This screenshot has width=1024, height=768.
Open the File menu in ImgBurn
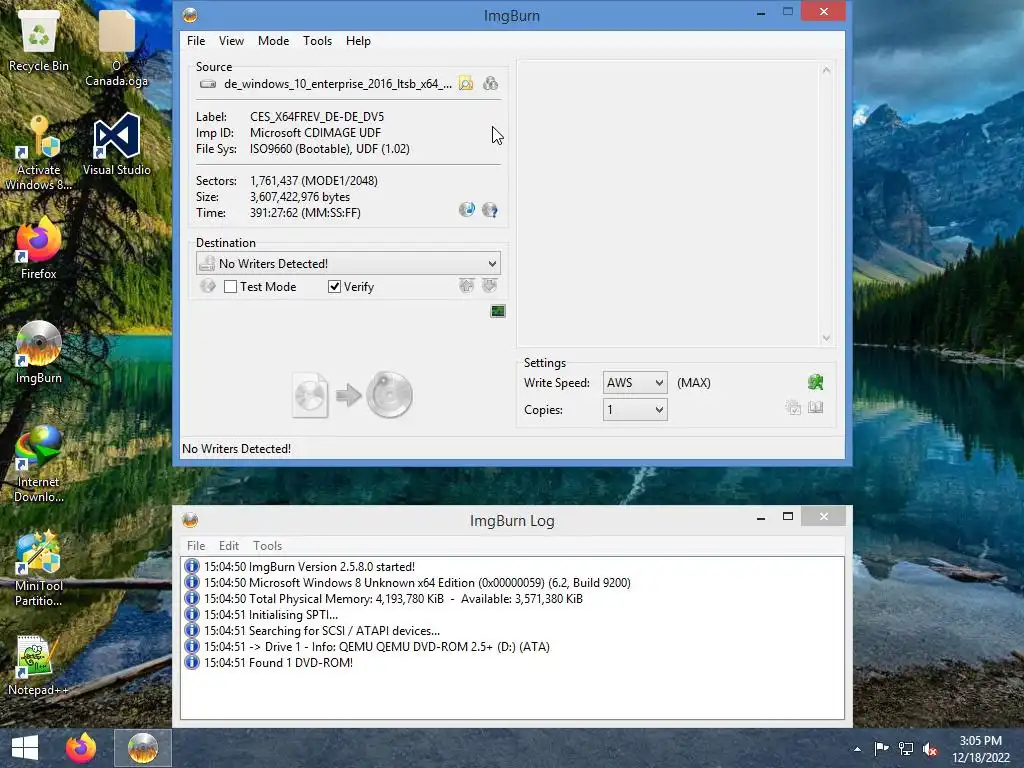pos(196,40)
